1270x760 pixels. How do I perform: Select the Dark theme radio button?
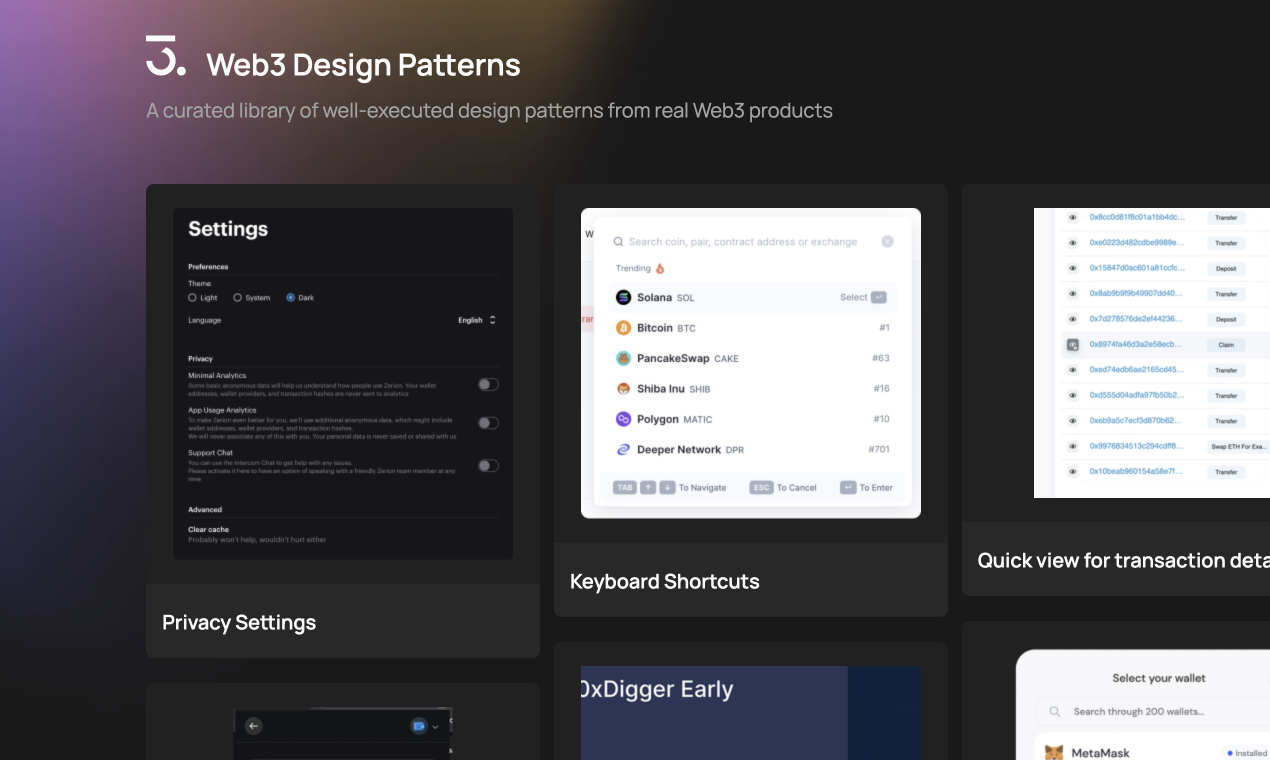click(291, 298)
